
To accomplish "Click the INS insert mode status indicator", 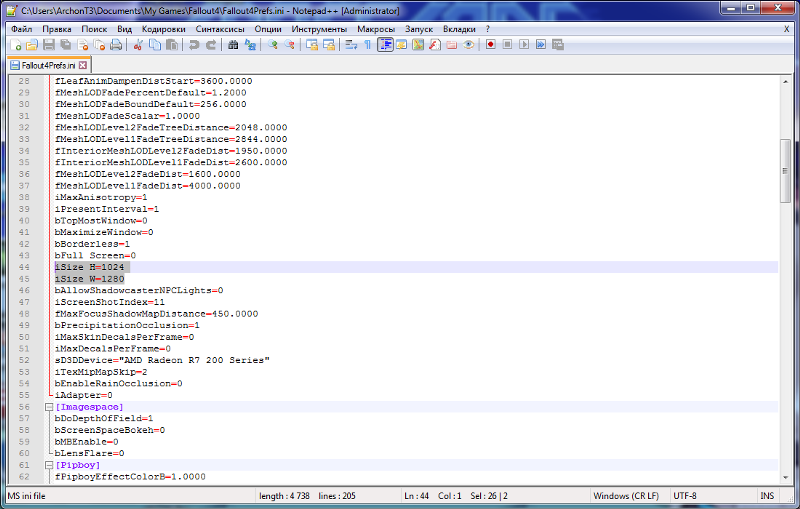I will (x=767, y=496).
